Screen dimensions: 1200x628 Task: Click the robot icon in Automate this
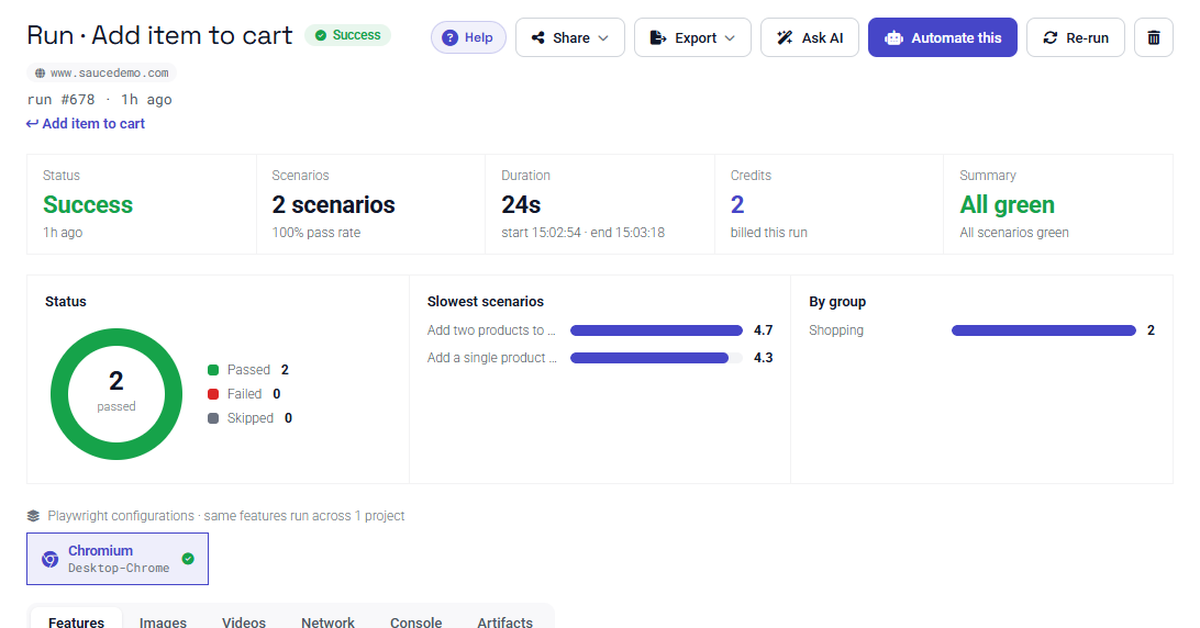click(894, 38)
